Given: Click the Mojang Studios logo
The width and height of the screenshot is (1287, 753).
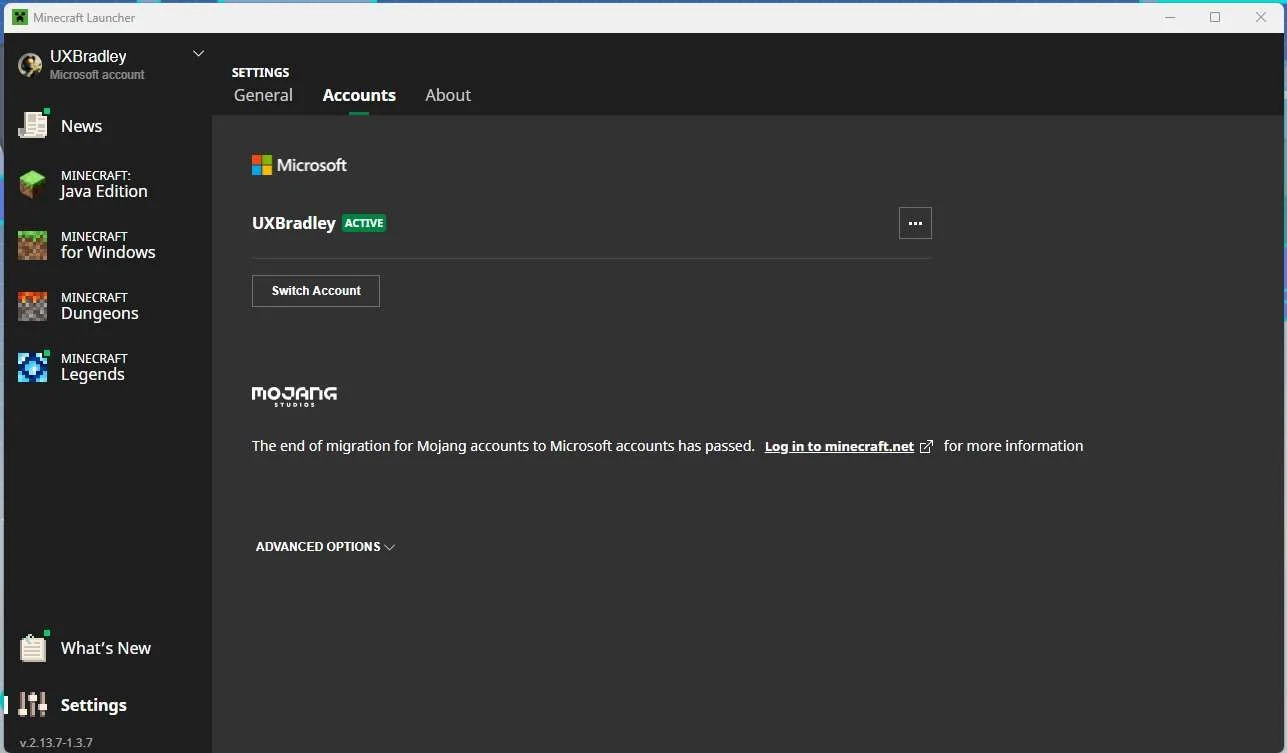Looking at the screenshot, I should coord(294,396).
